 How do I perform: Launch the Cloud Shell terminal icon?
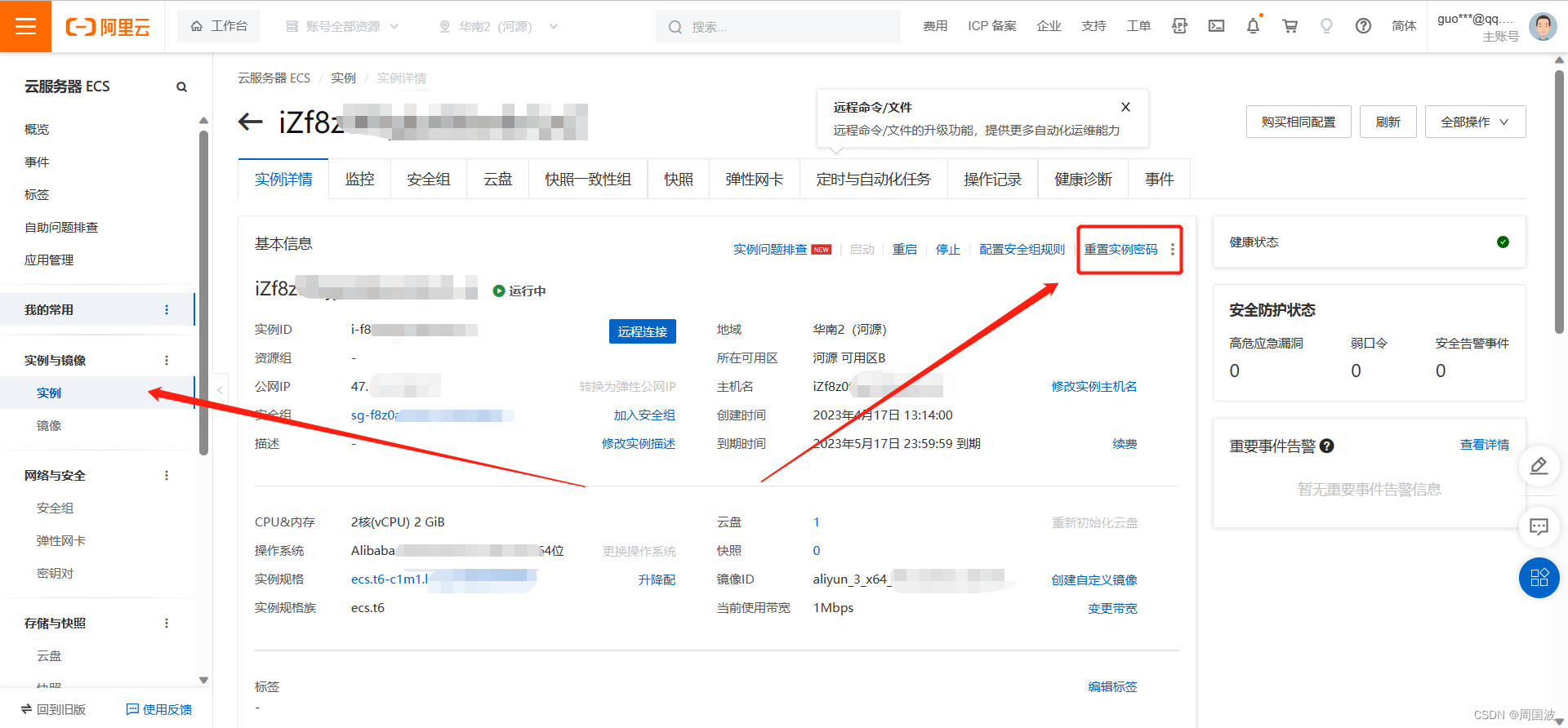pyautogui.click(x=1216, y=26)
